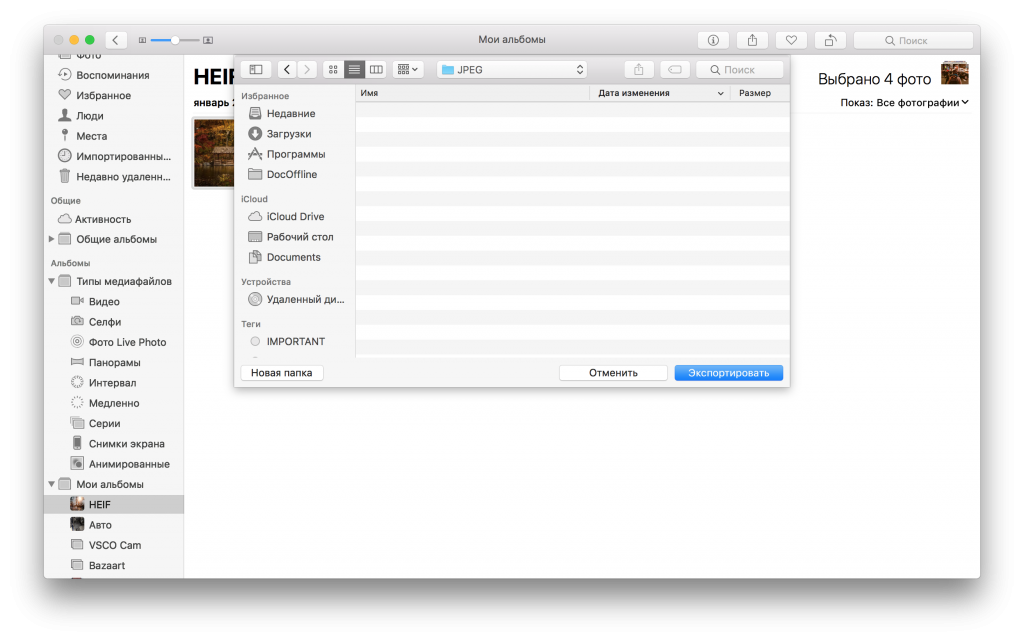1024x641 pixels.
Task: Open "Селфи" album in Photos sidebar
Action: (x=105, y=322)
